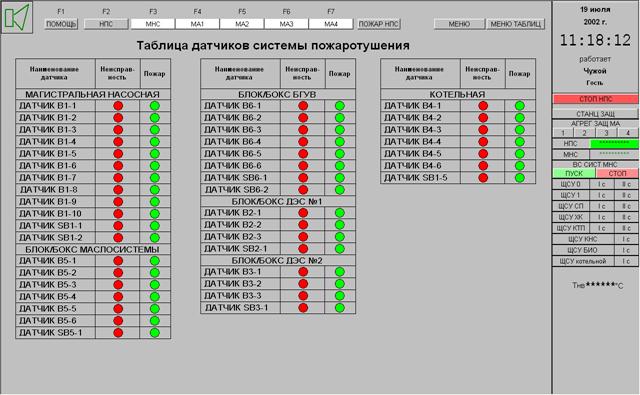640x395 pixels.
Task: Click green fire indicator for ДАТЧИК В1-10
Action: [155, 214]
